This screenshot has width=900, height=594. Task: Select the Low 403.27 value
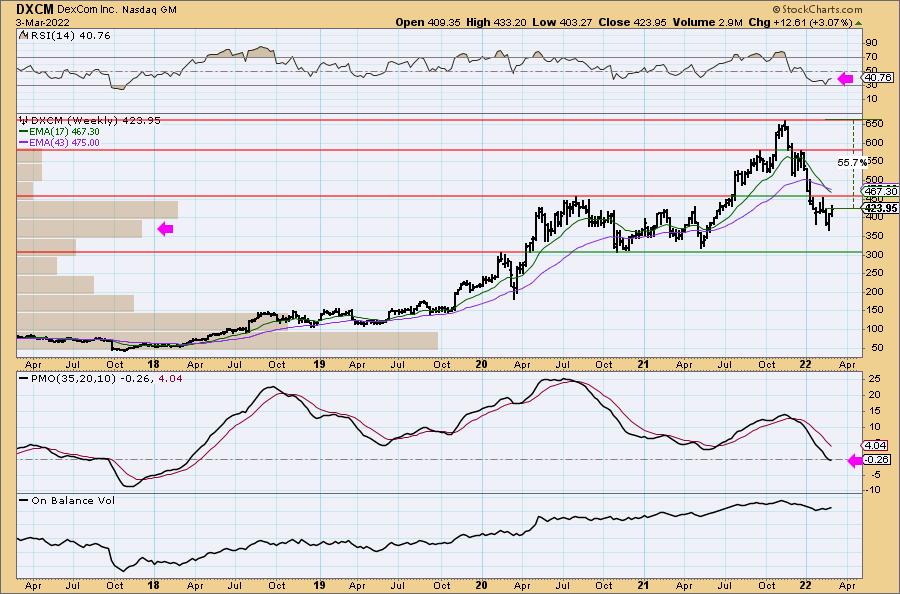click(562, 22)
